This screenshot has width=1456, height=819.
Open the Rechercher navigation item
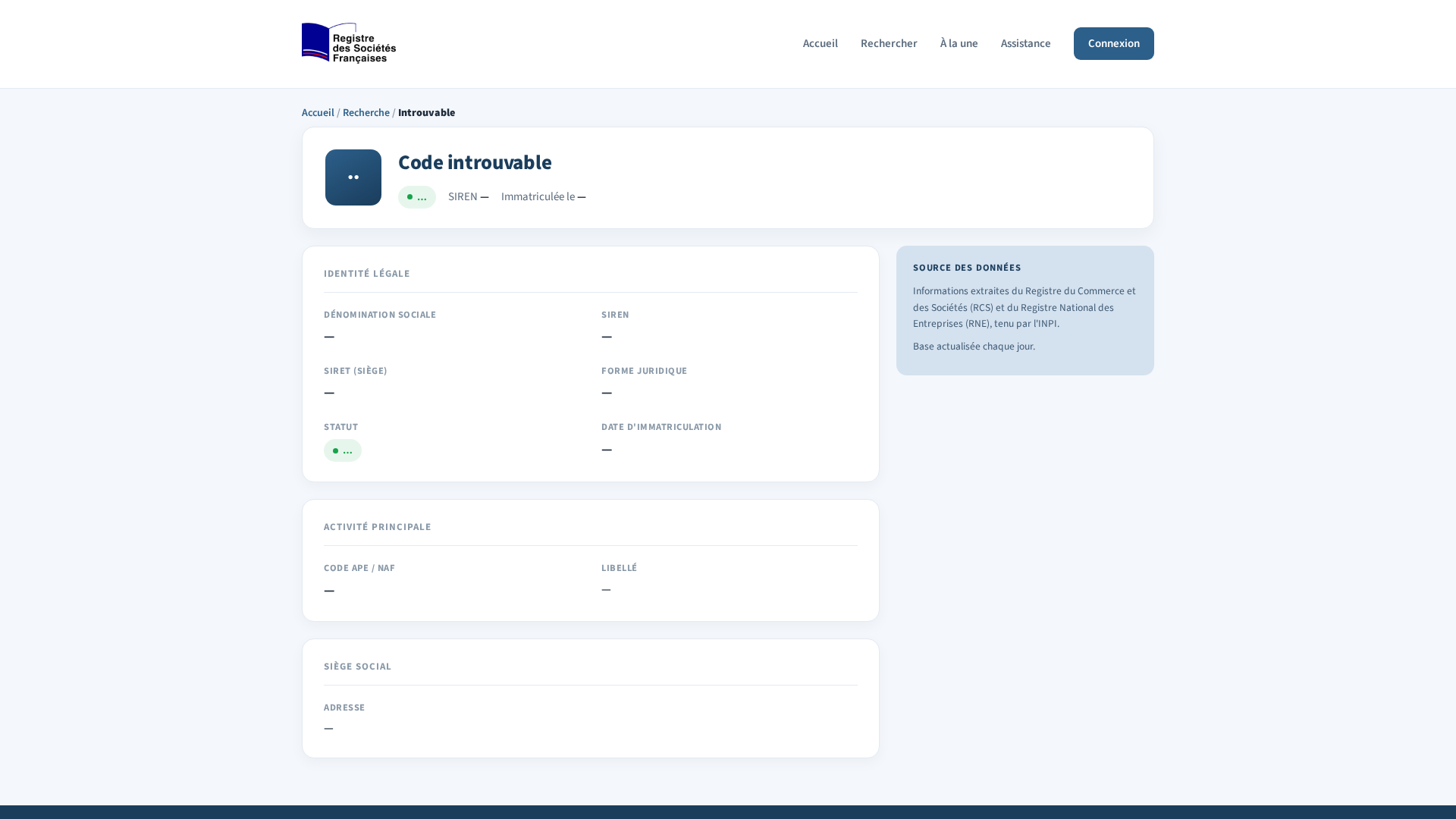point(889,43)
